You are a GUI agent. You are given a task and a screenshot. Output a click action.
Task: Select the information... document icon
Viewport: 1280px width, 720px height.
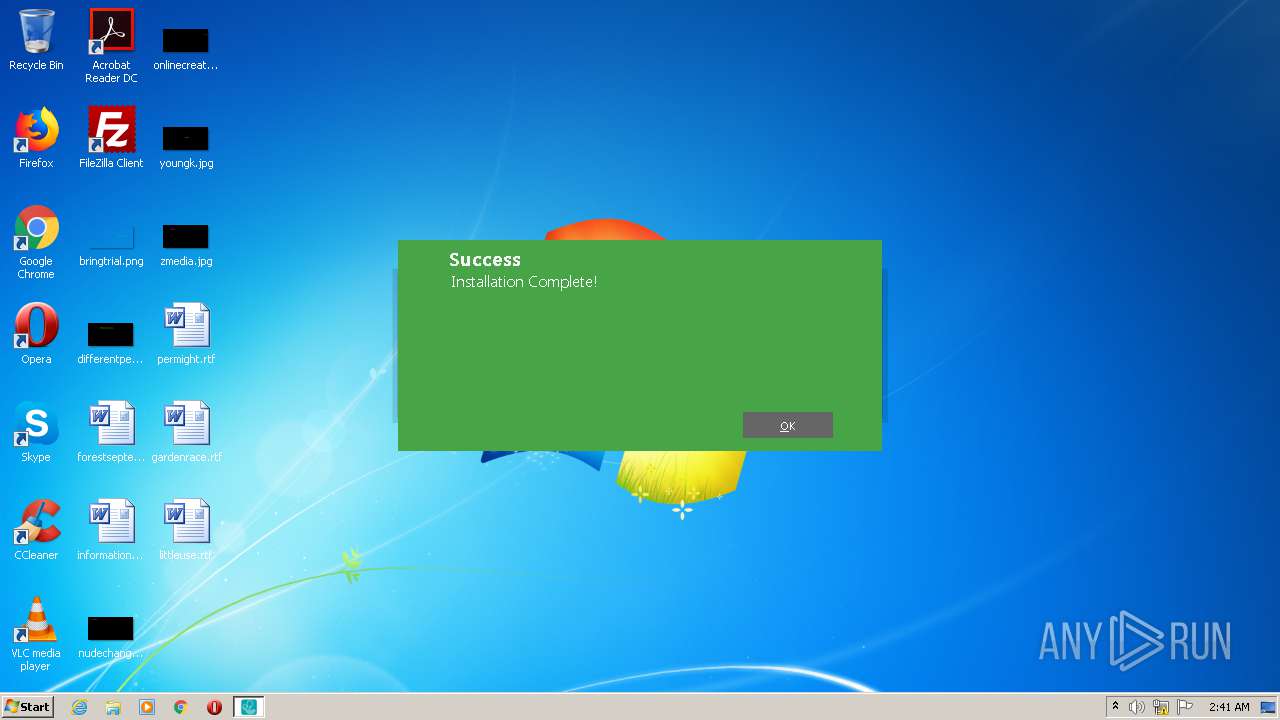click(110, 530)
